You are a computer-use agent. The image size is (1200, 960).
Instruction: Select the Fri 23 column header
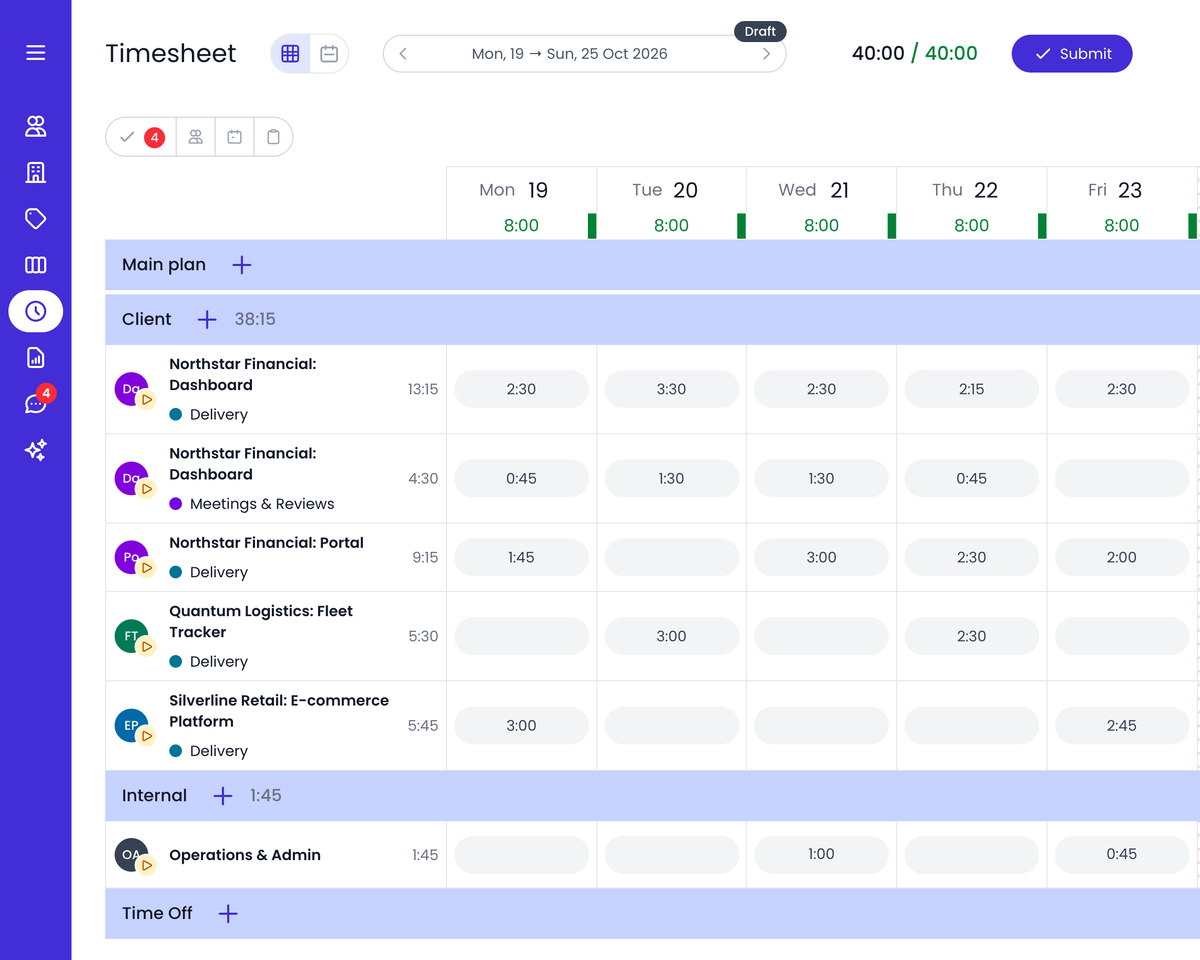[x=1121, y=203]
